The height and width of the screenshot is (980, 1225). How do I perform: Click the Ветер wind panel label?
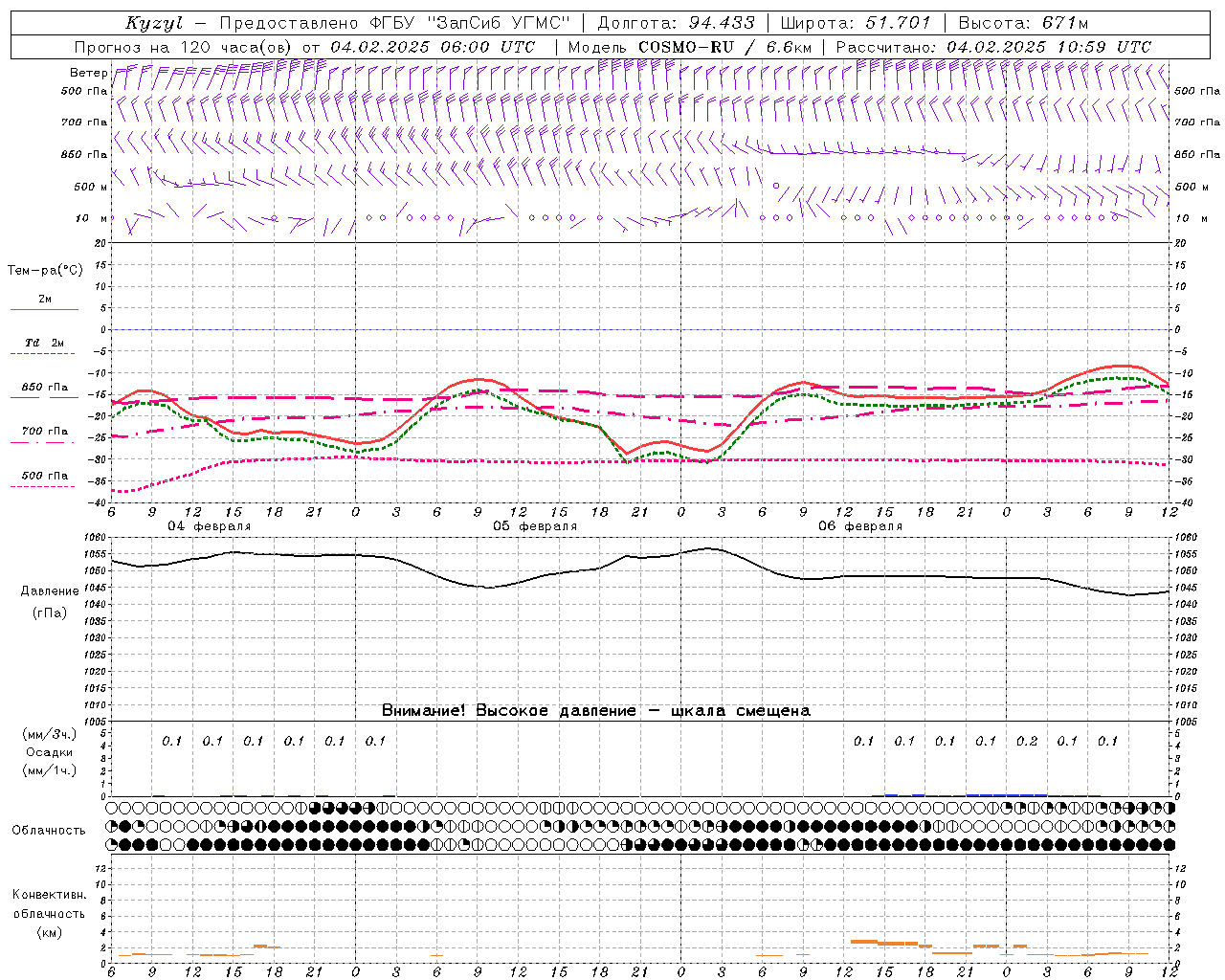pos(88,73)
